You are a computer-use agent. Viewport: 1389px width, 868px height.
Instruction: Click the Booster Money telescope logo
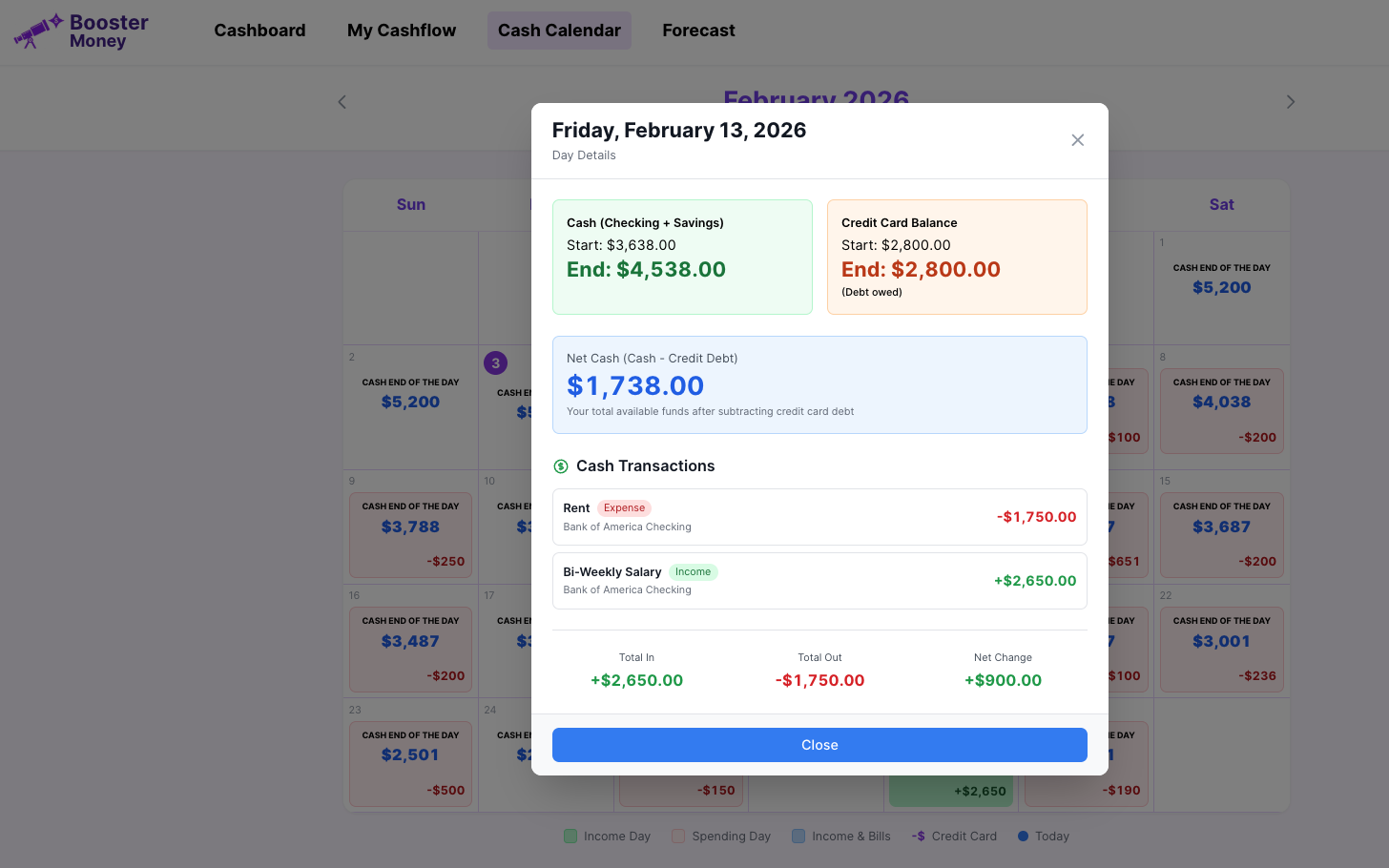[x=34, y=31]
